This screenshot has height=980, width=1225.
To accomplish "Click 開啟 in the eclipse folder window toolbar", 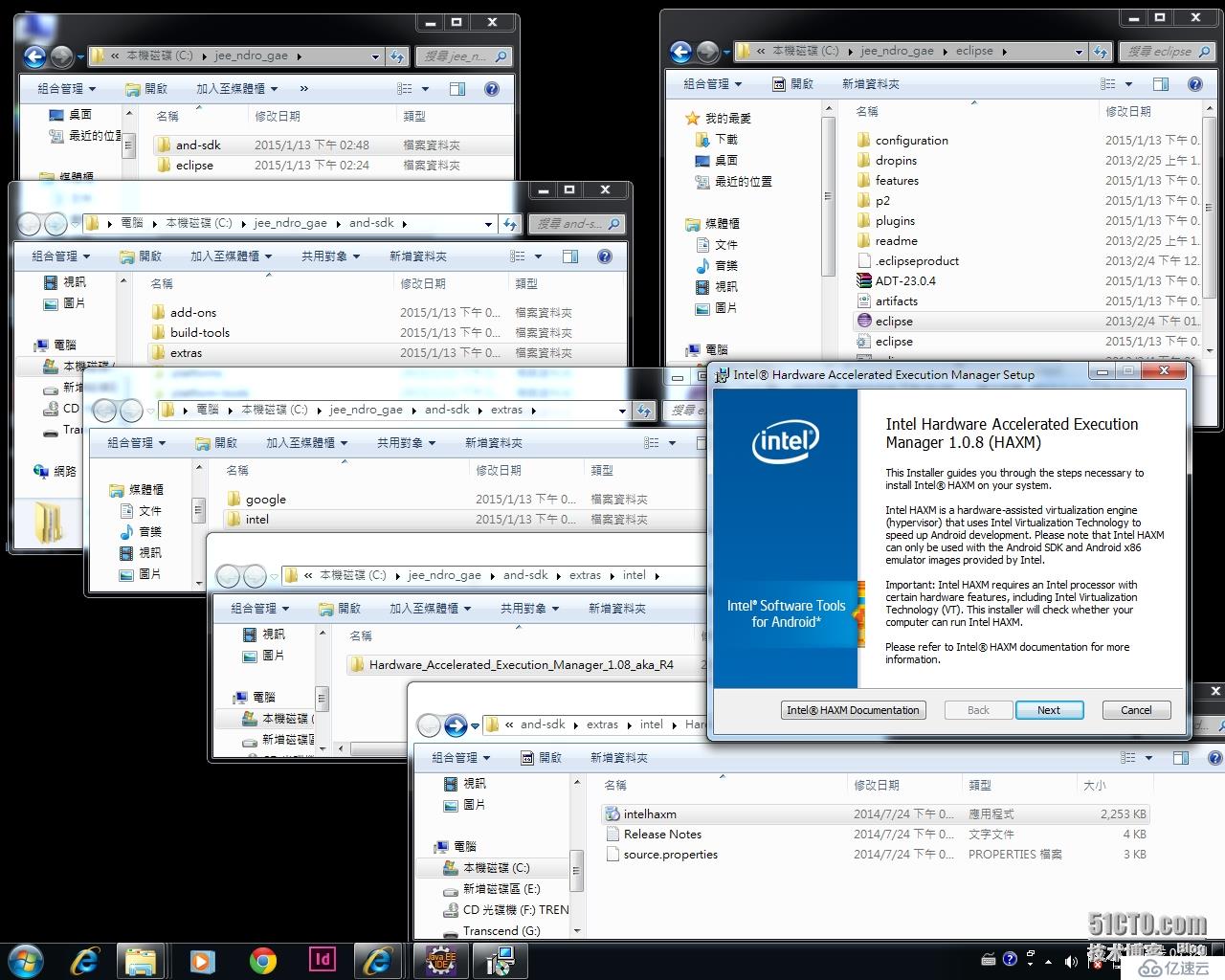I will tap(793, 84).
